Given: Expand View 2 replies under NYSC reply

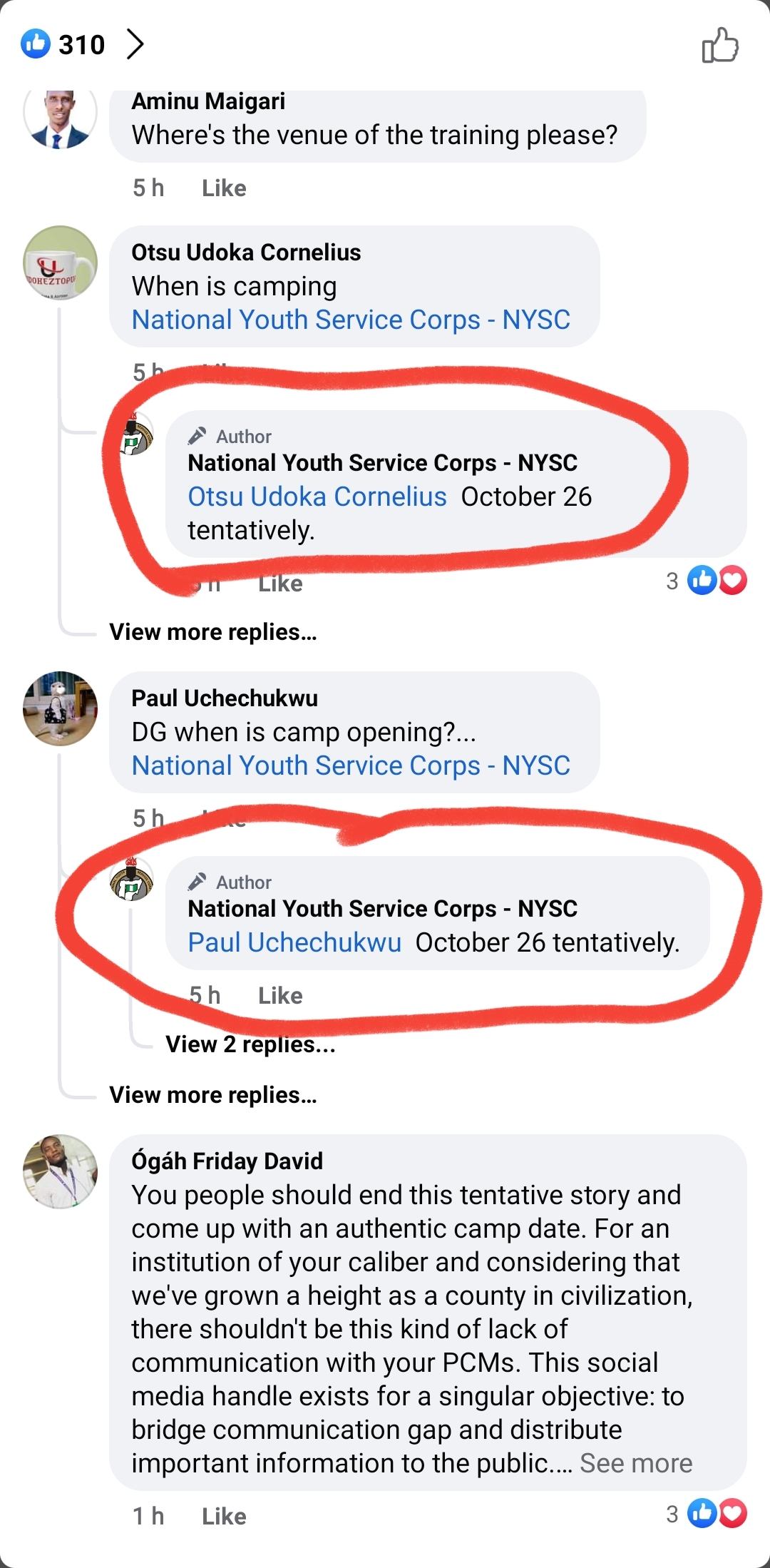Looking at the screenshot, I should (250, 1044).
